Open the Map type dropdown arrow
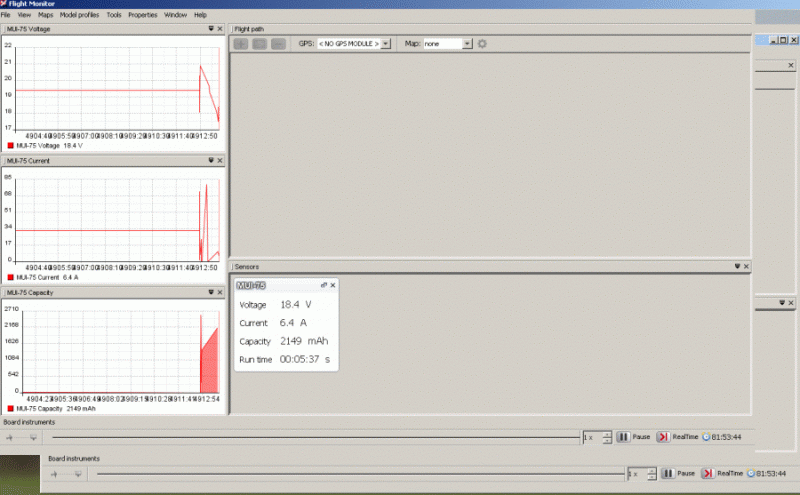The width and height of the screenshot is (800, 495). click(x=467, y=44)
